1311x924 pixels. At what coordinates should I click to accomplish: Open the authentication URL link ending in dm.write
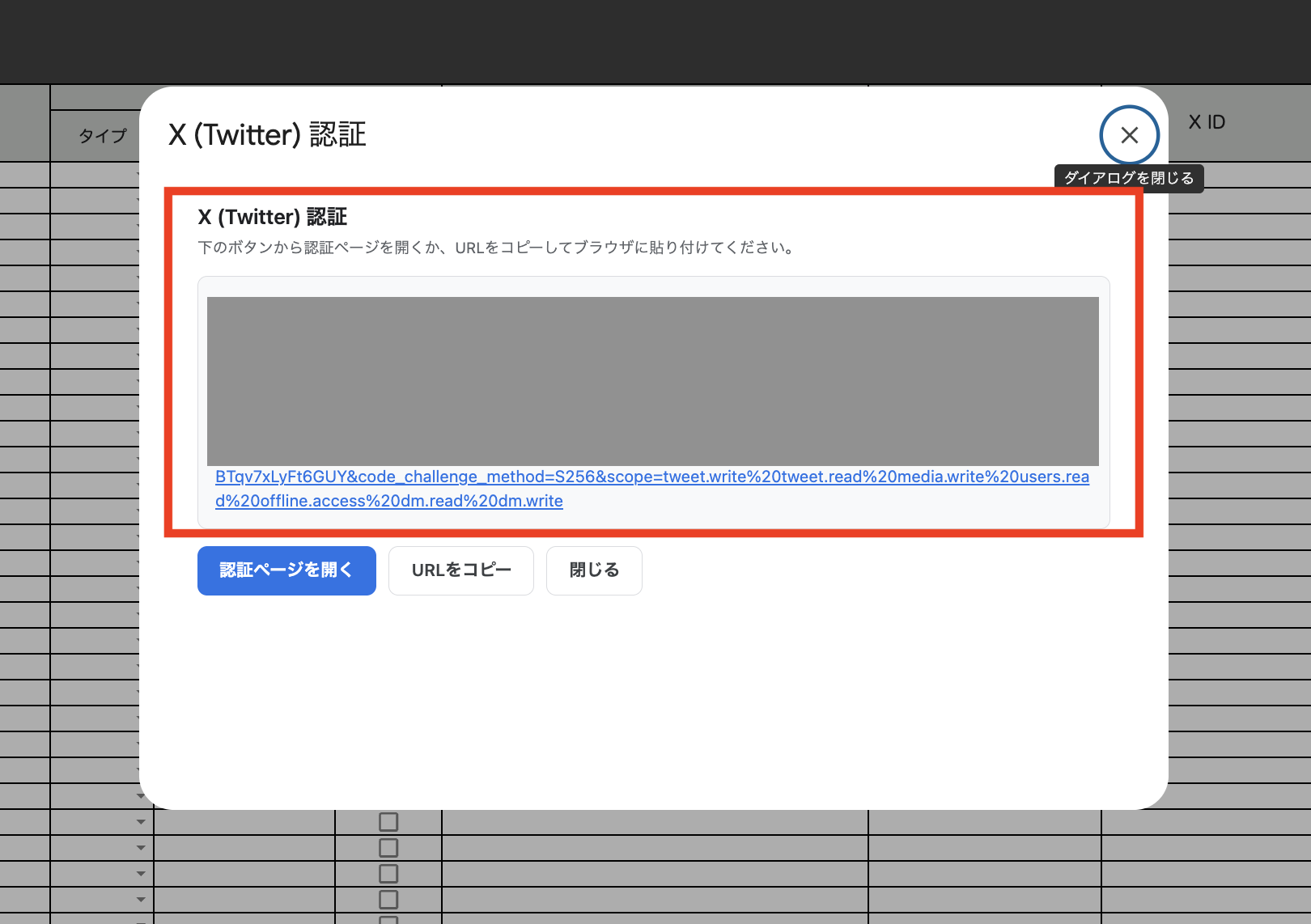coord(652,489)
